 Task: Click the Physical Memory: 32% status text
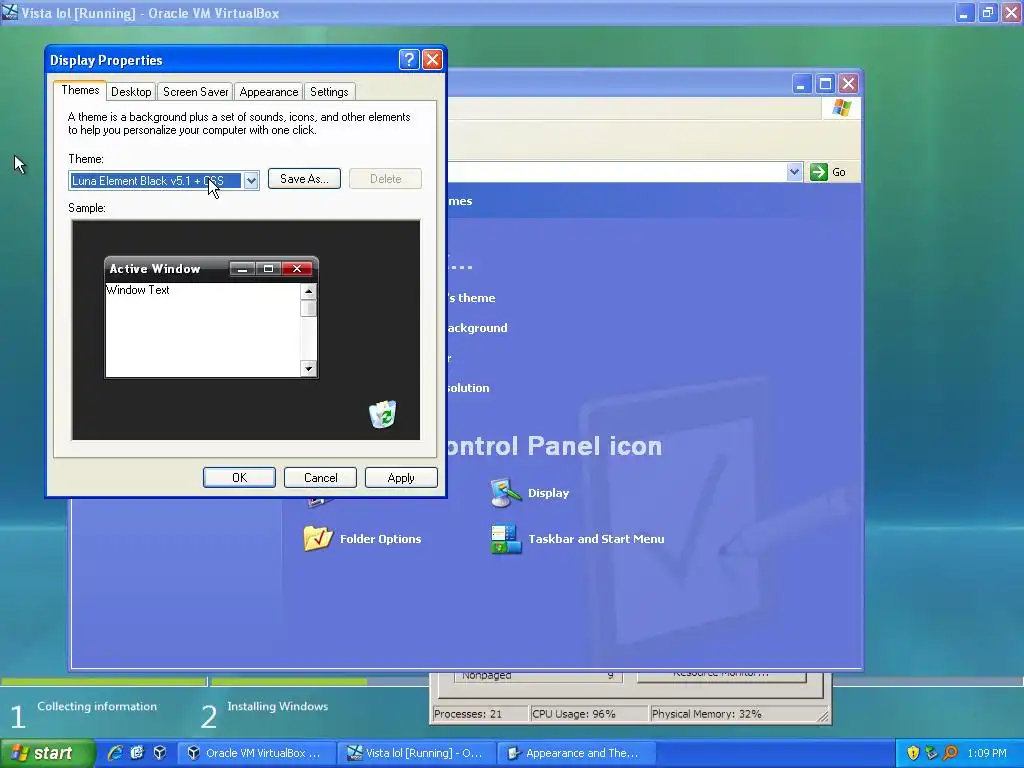[x=707, y=714]
